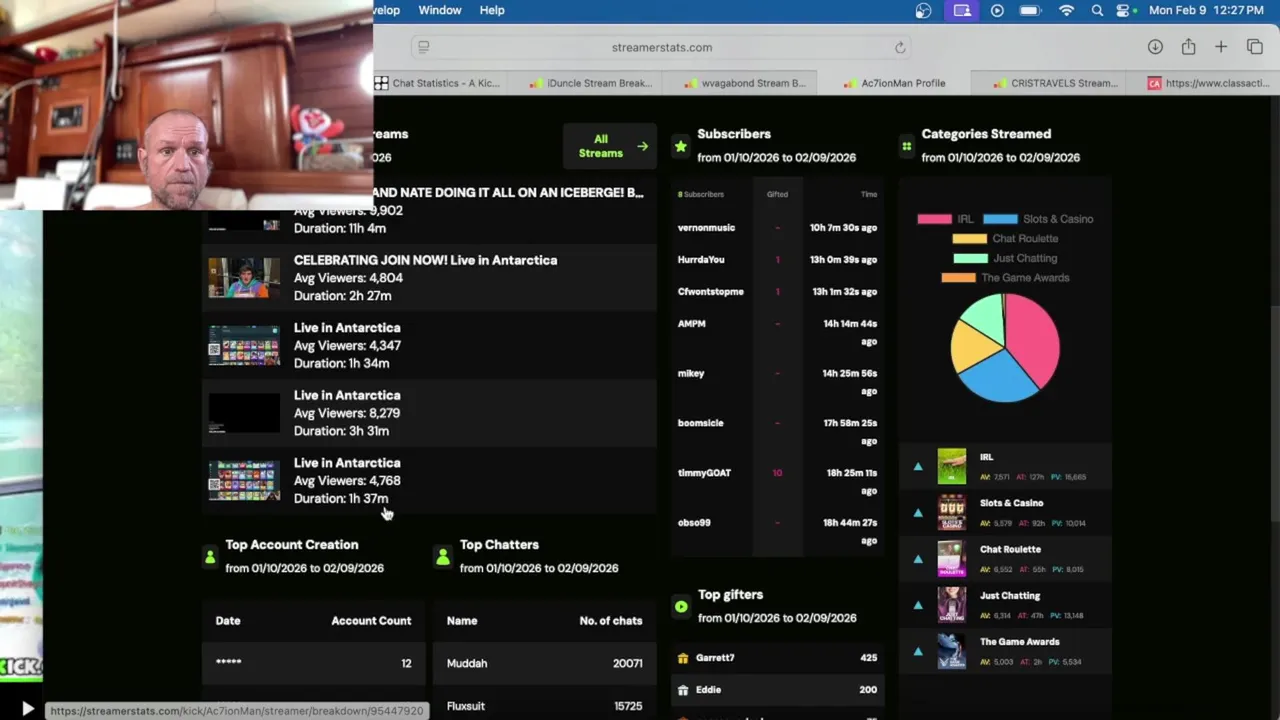Show the tab overview icon
This screenshot has height=720, width=1280.
1255,47
